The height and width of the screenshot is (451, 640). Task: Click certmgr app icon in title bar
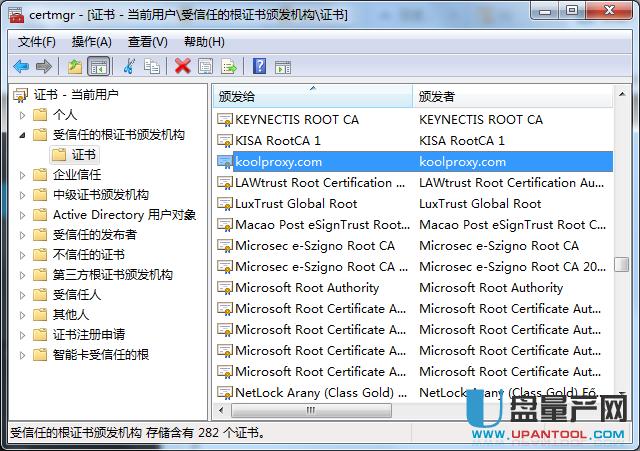(16, 15)
